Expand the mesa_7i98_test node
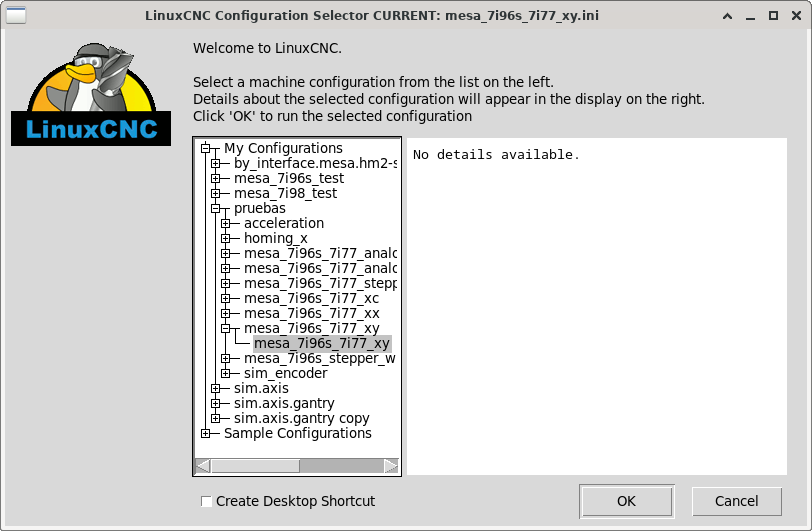This screenshot has width=812, height=531. tap(215, 193)
